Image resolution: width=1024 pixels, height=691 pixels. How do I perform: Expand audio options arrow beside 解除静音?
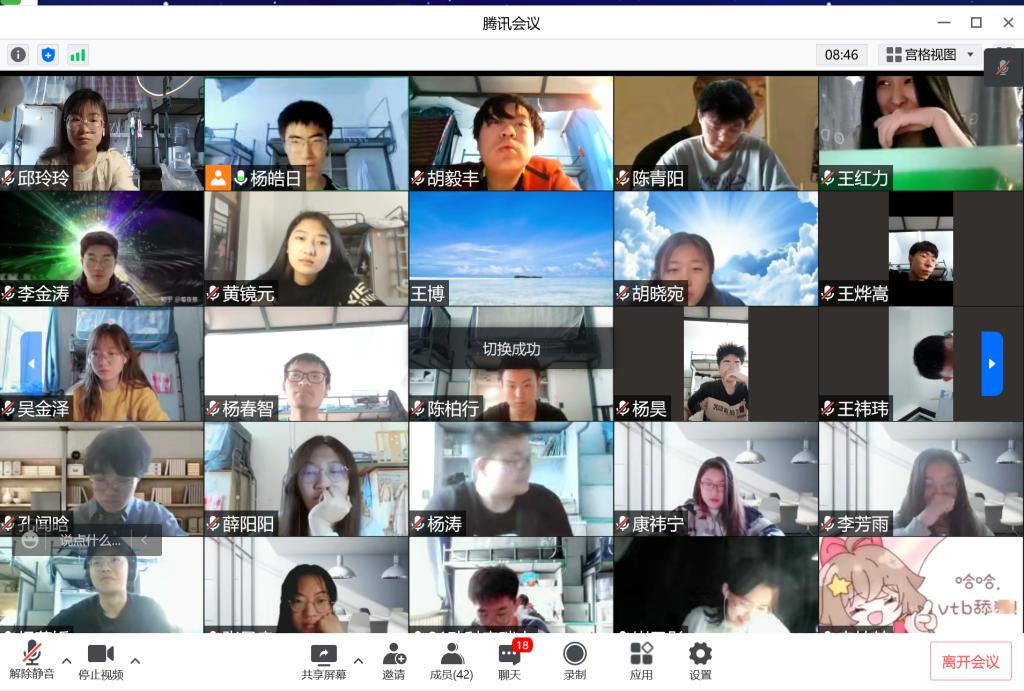click(67, 661)
